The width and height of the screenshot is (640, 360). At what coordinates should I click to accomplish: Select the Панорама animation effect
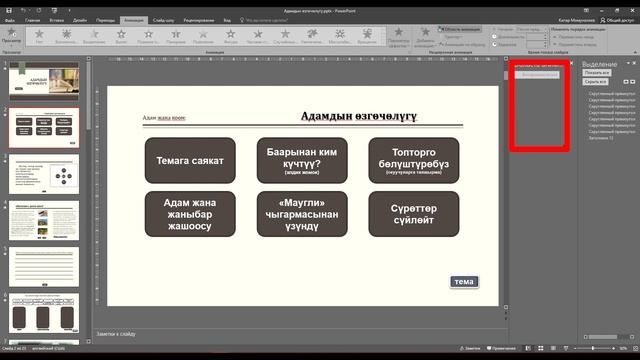pos(176,36)
